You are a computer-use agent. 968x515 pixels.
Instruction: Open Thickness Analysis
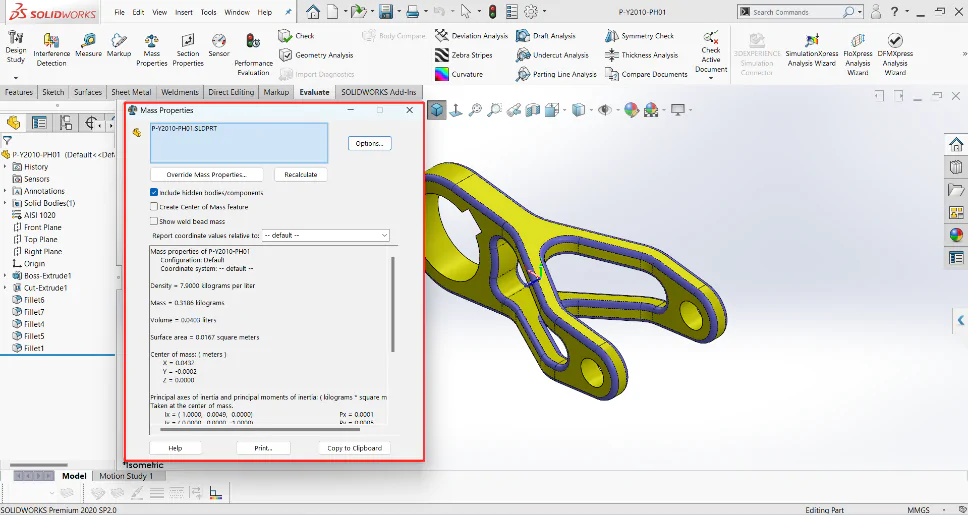(x=641, y=55)
